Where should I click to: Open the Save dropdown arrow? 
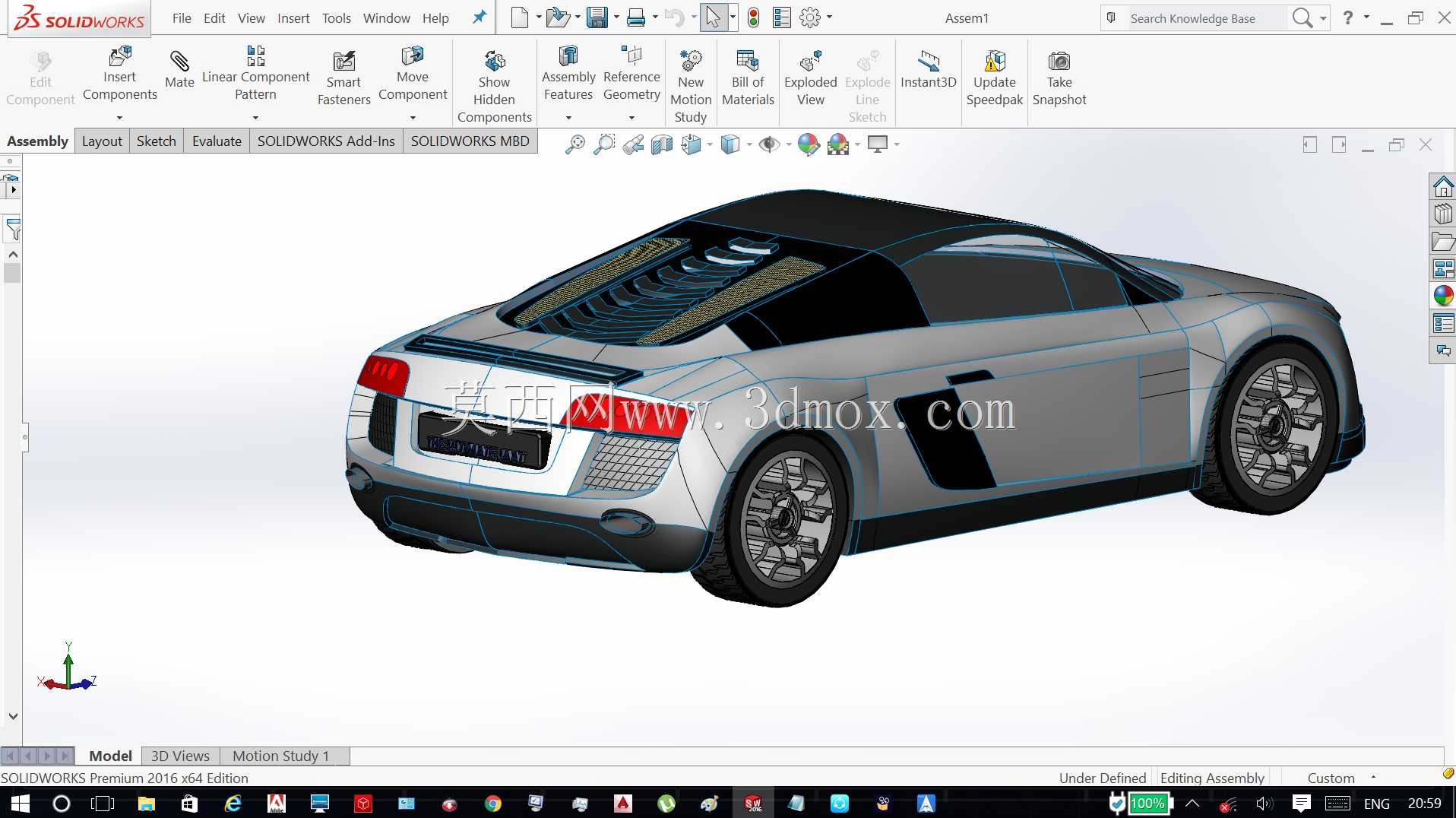click(616, 17)
